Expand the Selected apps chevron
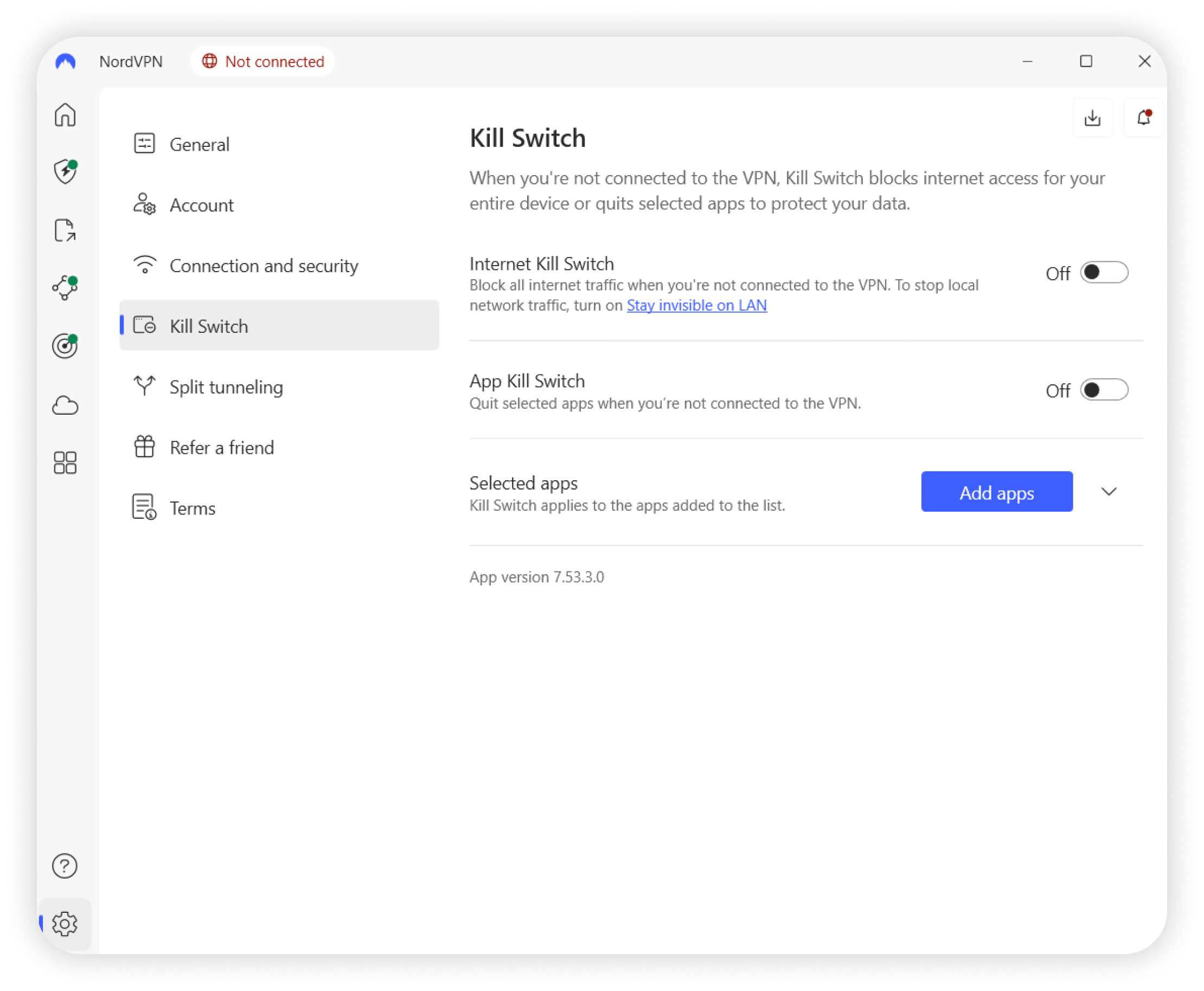Image resolution: width=1204 pixels, height=991 pixels. [x=1109, y=492]
